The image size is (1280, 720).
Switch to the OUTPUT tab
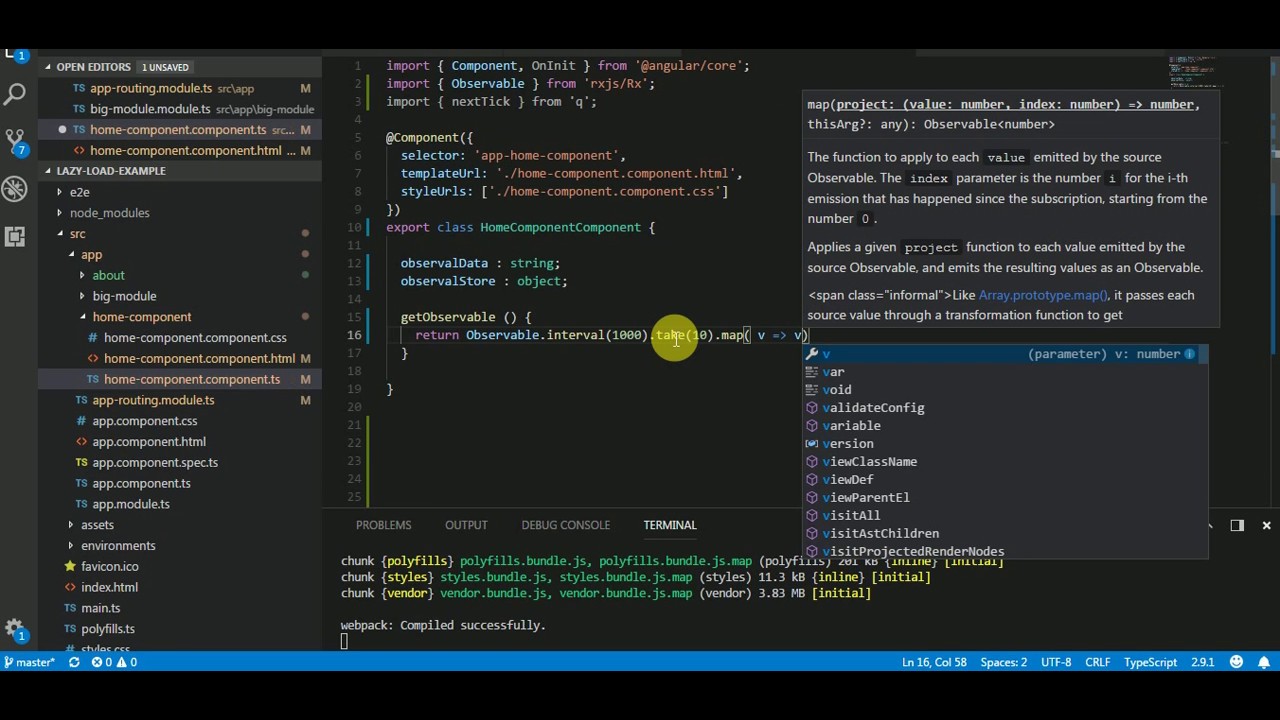coord(466,525)
